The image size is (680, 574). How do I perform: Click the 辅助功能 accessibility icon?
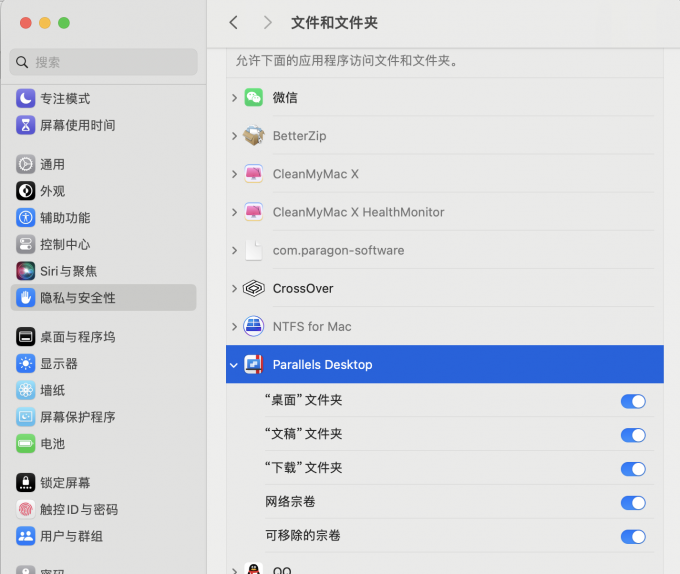coord(26,218)
